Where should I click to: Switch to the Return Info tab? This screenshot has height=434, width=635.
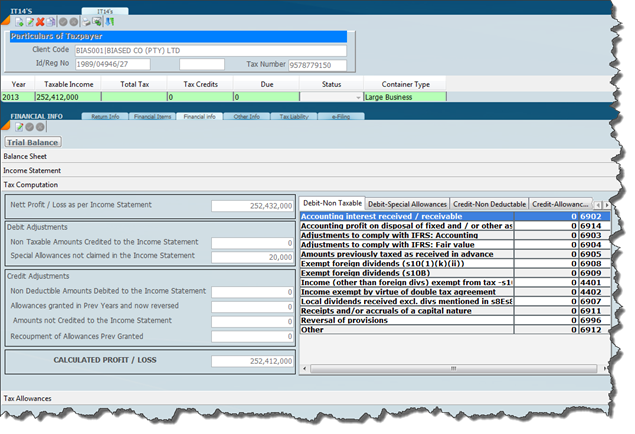pos(105,117)
